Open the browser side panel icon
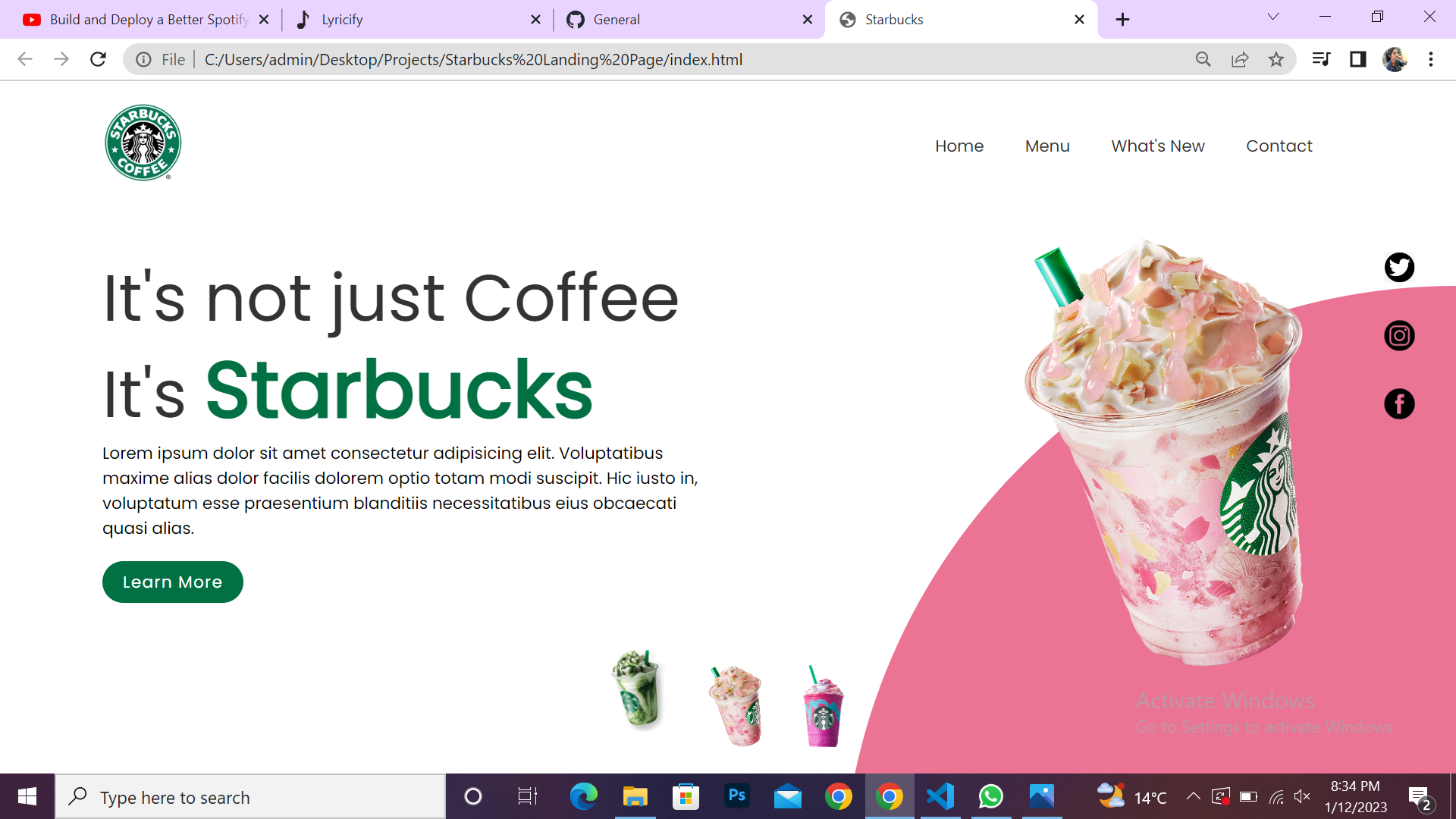 point(1357,59)
